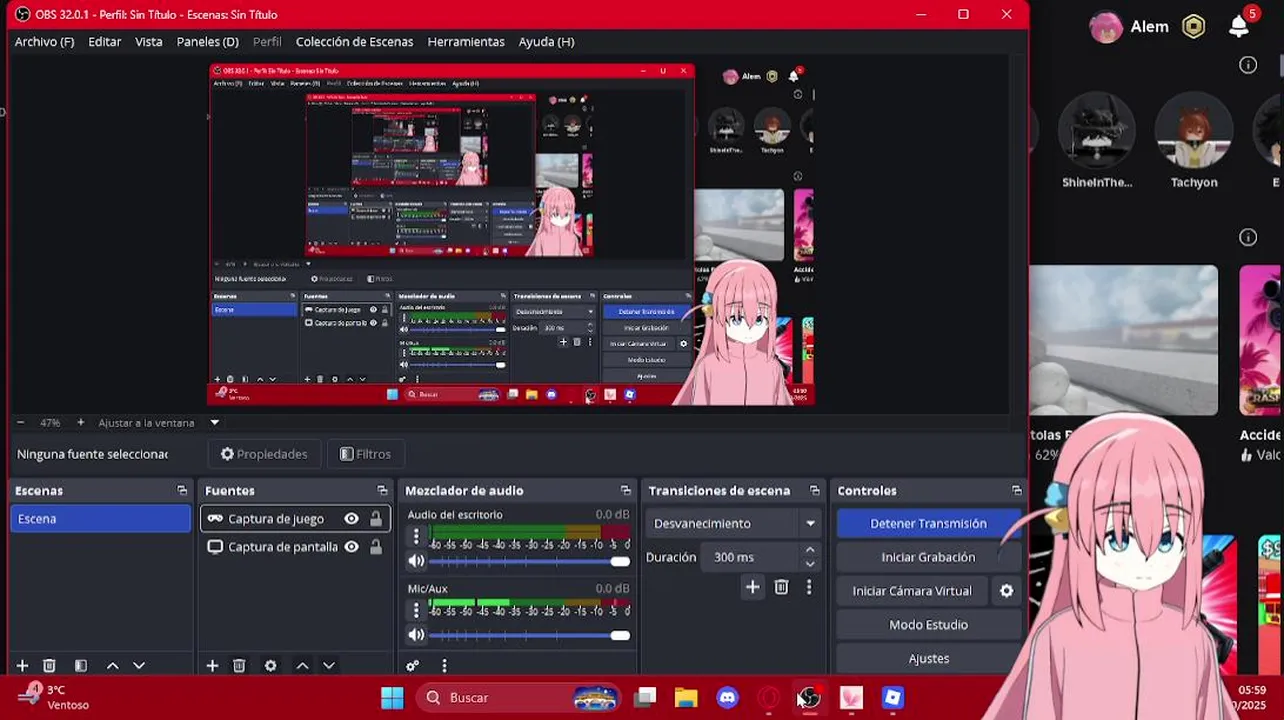The height and width of the screenshot is (720, 1284).
Task: Open the Windows Start menu
Action: pyautogui.click(x=392, y=698)
